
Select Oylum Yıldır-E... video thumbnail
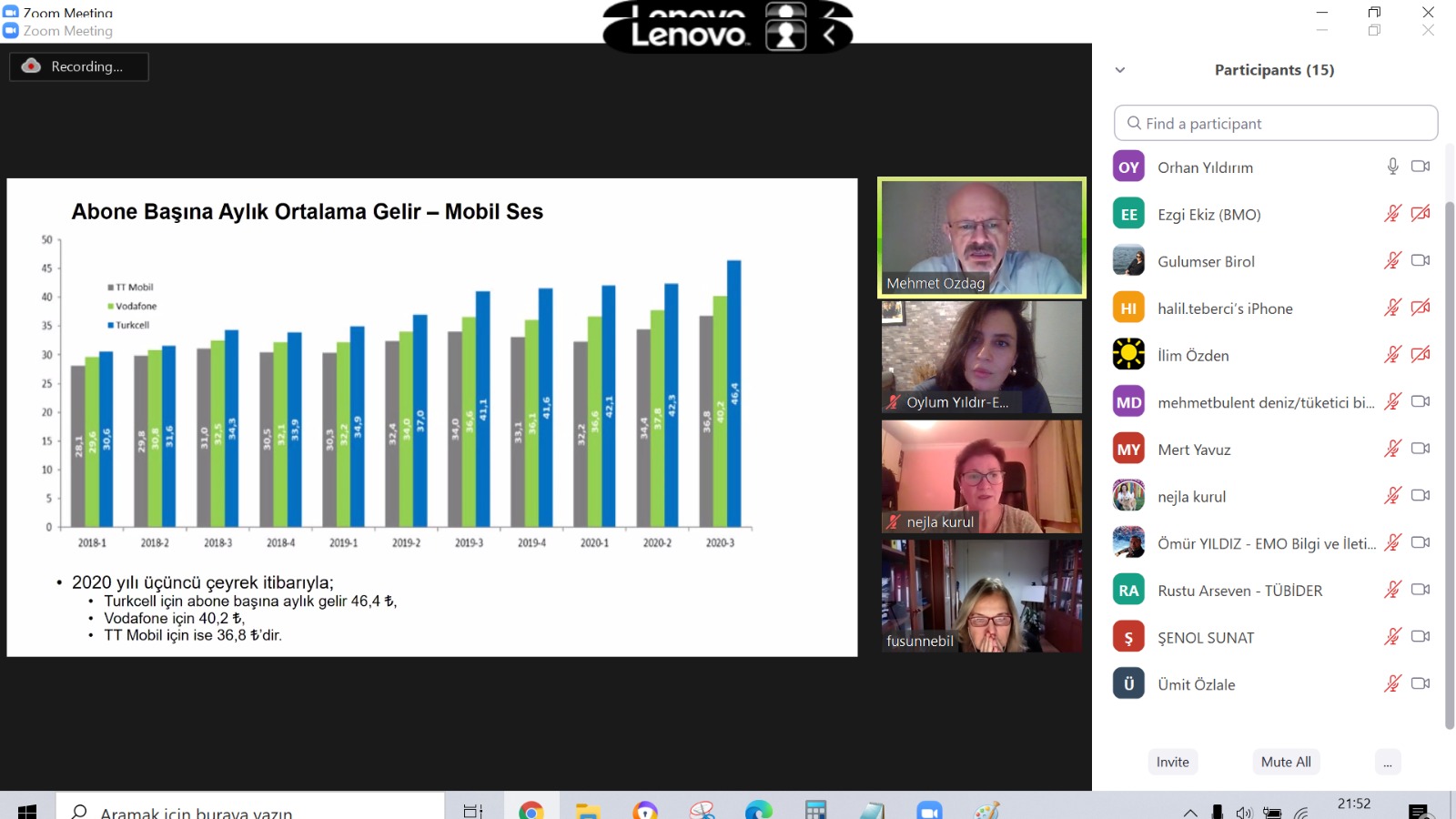[x=982, y=357]
